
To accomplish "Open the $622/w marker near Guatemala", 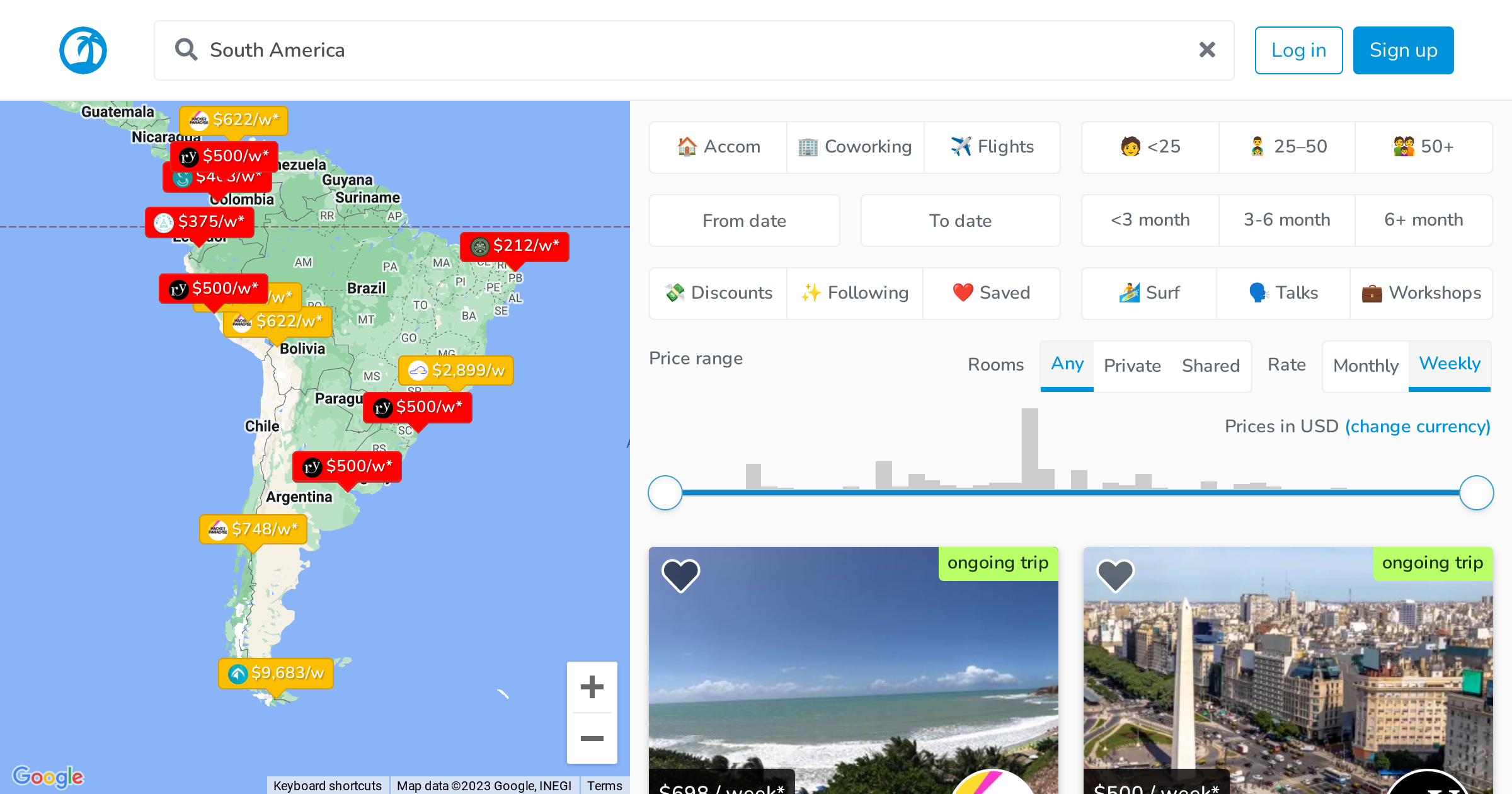I will [234, 120].
